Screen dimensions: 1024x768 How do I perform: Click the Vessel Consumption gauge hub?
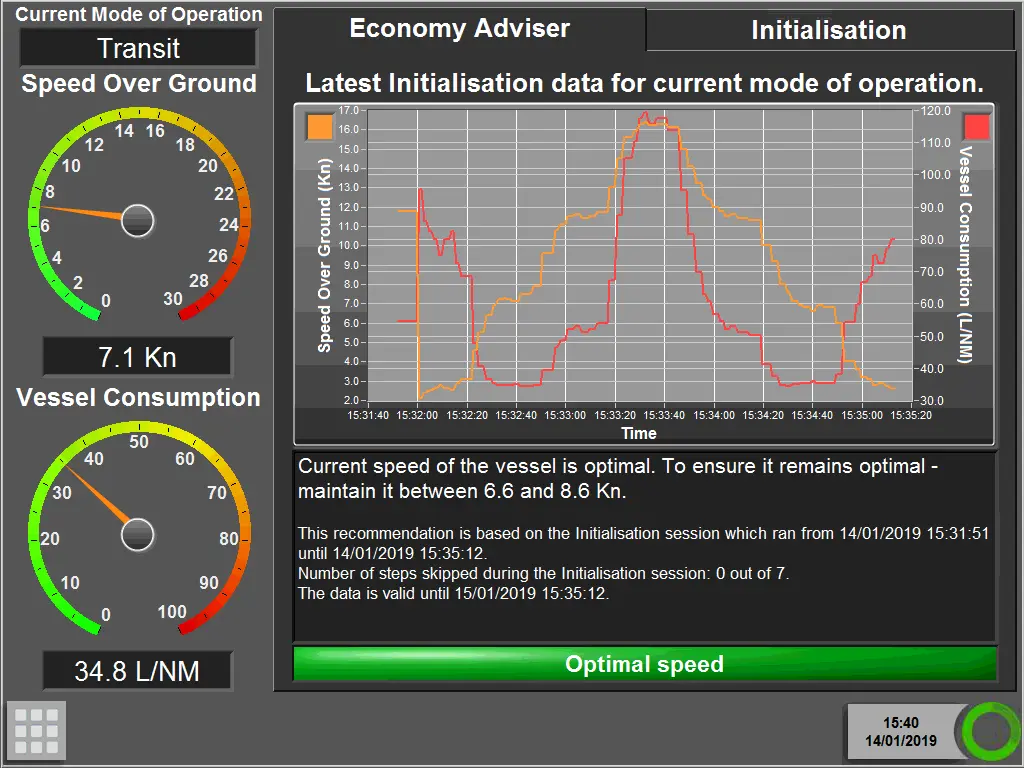pyautogui.click(x=138, y=535)
